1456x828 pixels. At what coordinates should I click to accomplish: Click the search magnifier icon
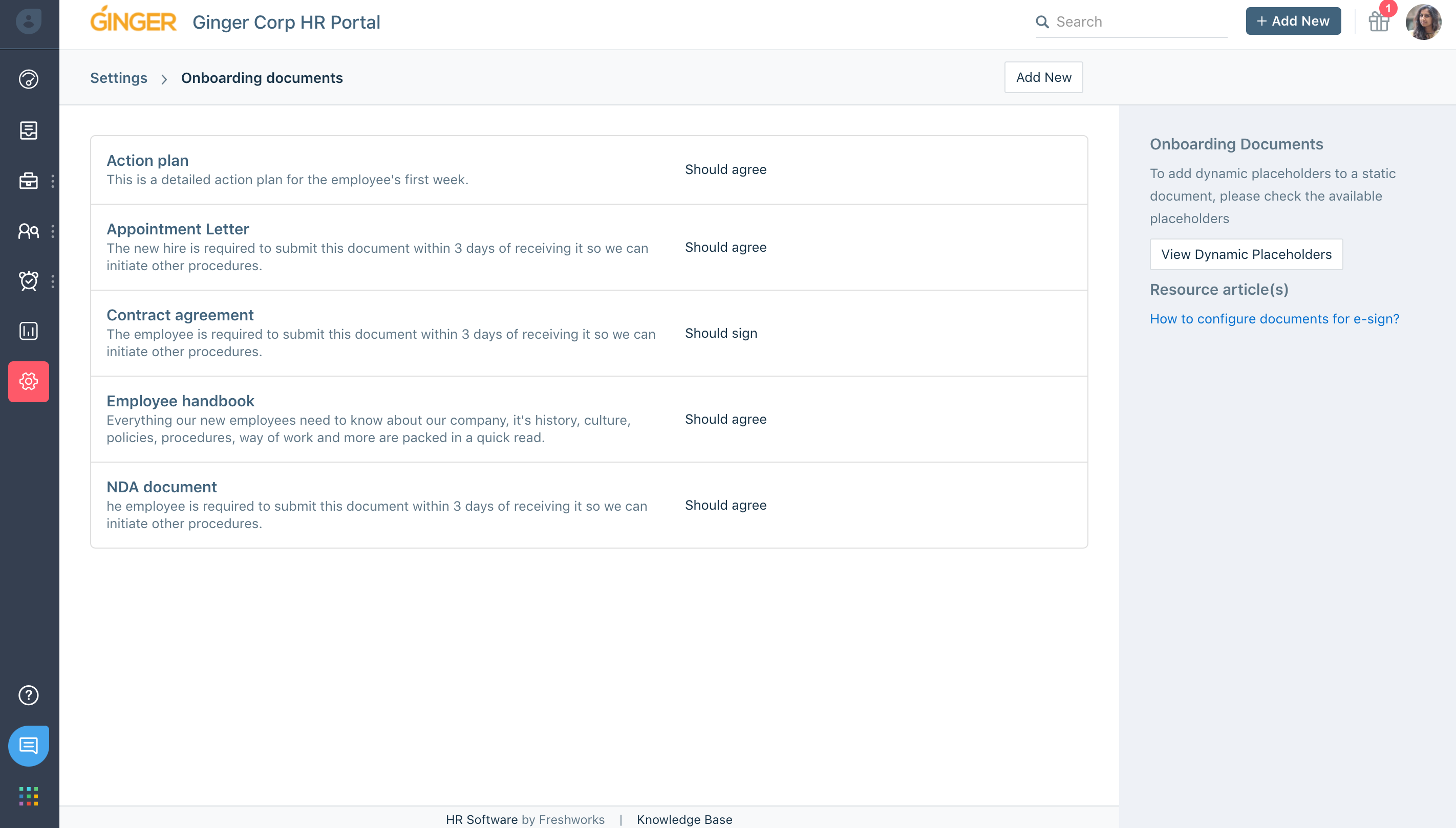1042,21
